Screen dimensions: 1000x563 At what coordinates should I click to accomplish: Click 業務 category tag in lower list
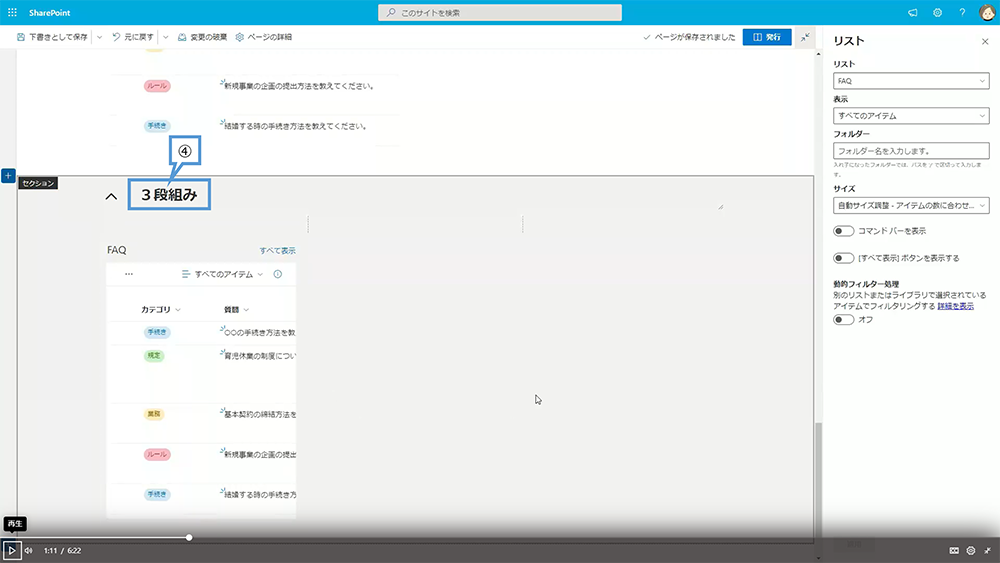pyautogui.click(x=154, y=414)
